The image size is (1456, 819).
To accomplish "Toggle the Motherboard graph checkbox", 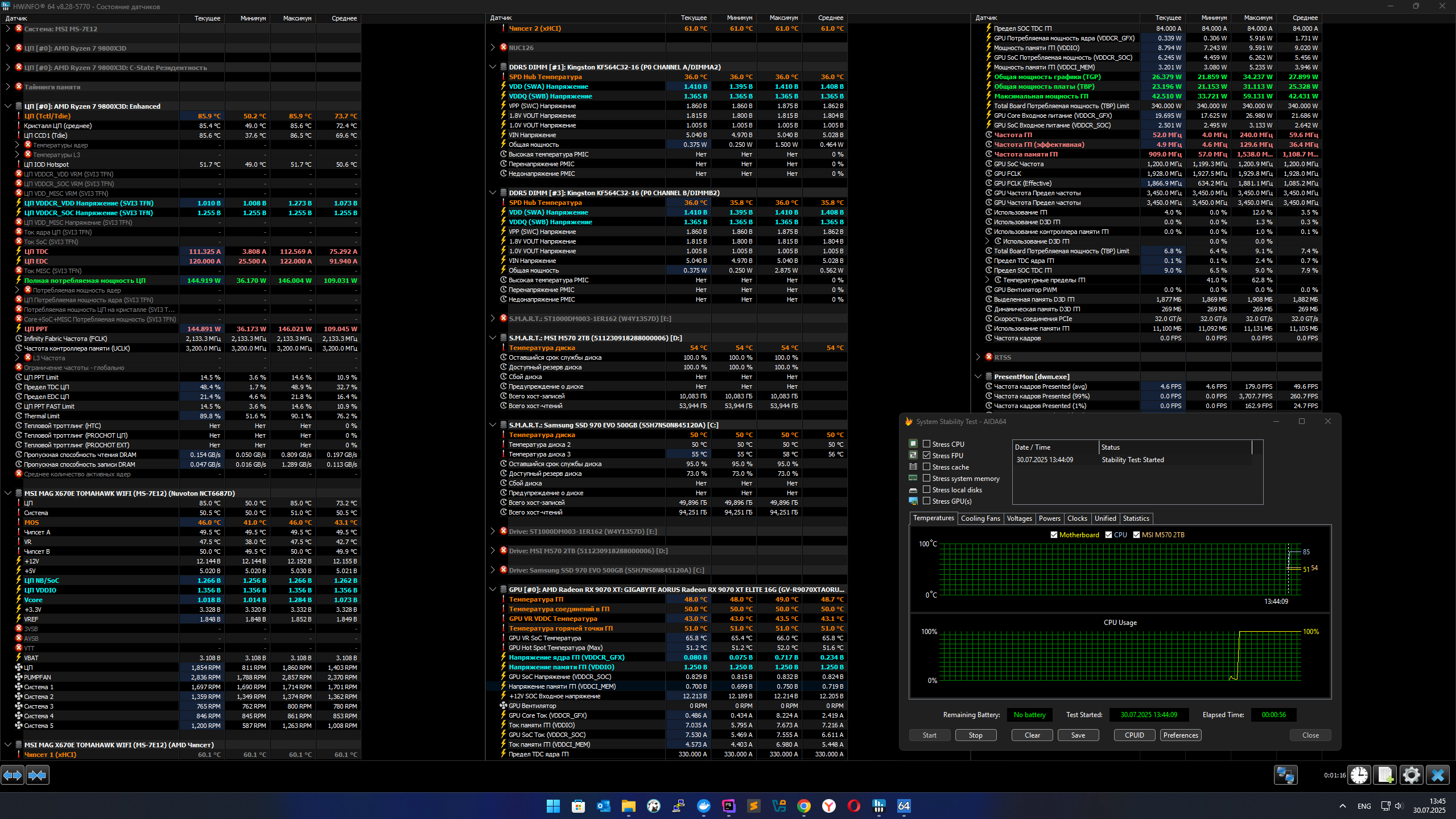I will tap(1054, 535).
